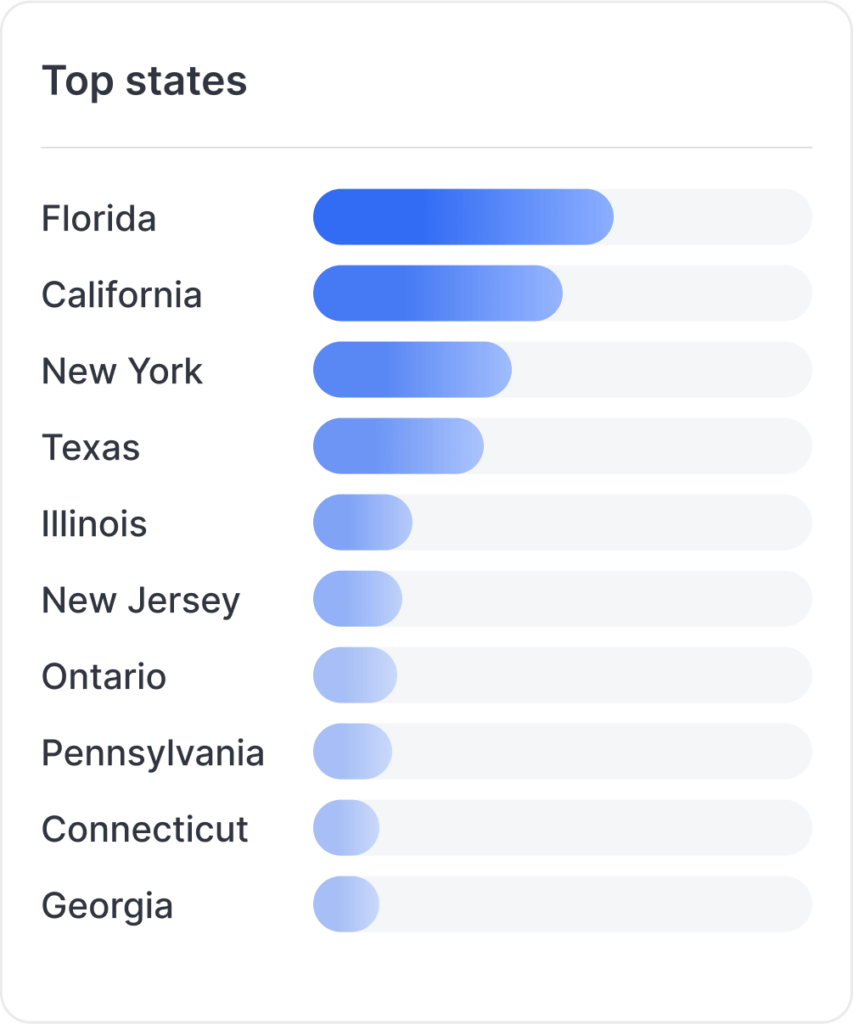Click the Ontario label

[104, 676]
